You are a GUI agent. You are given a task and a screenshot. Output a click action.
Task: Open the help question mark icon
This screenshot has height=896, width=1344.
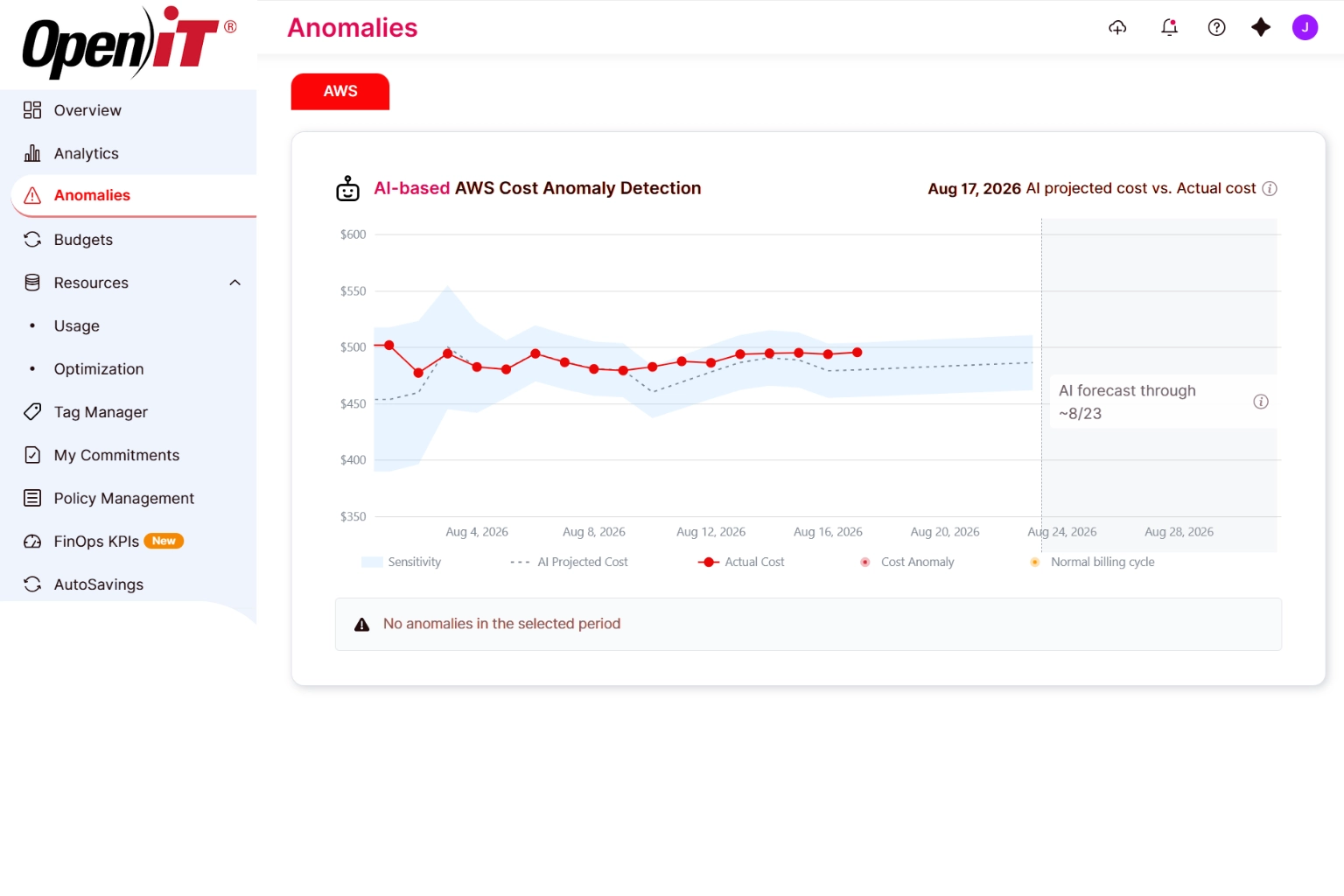pos(1216,28)
